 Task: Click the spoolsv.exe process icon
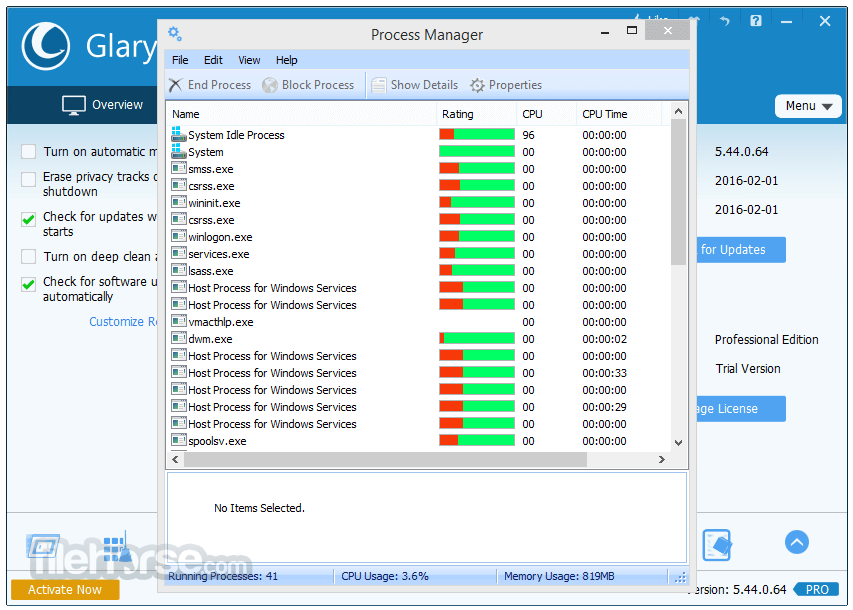pyautogui.click(x=178, y=440)
